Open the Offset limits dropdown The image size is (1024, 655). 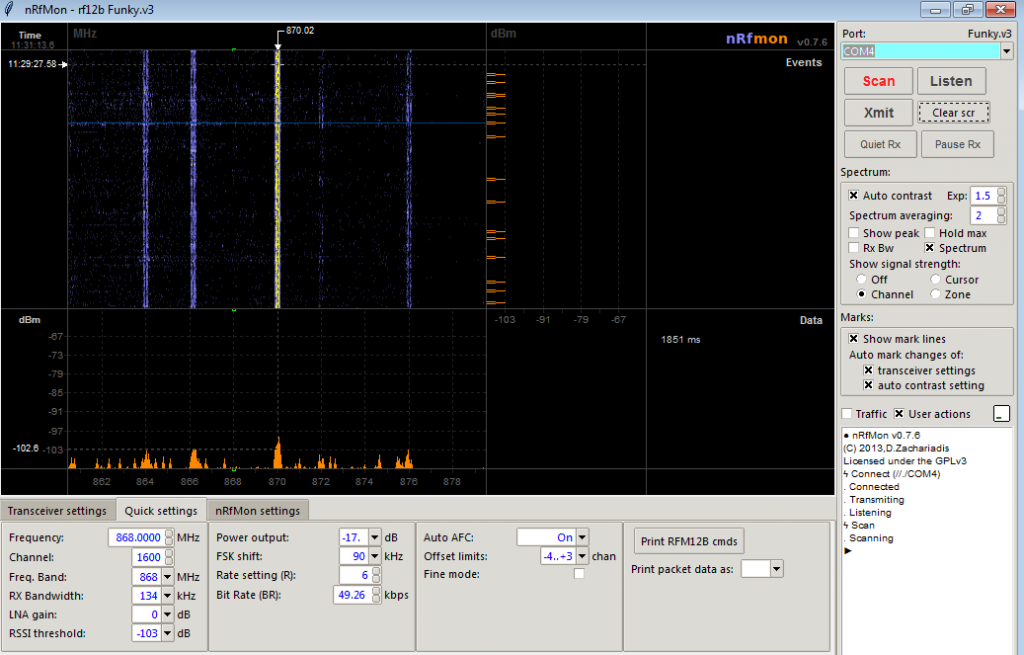tap(582, 556)
